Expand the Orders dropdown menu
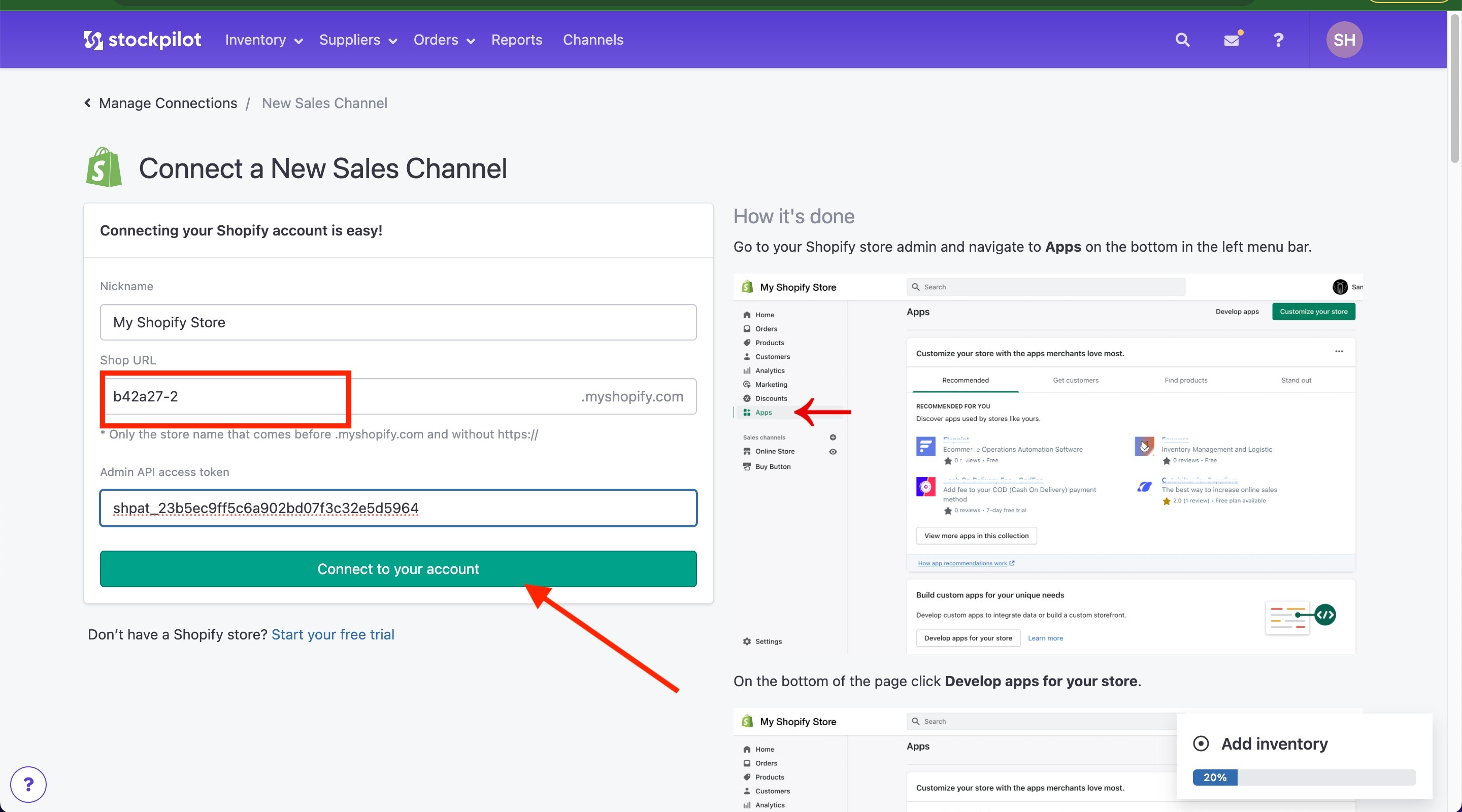 (444, 40)
